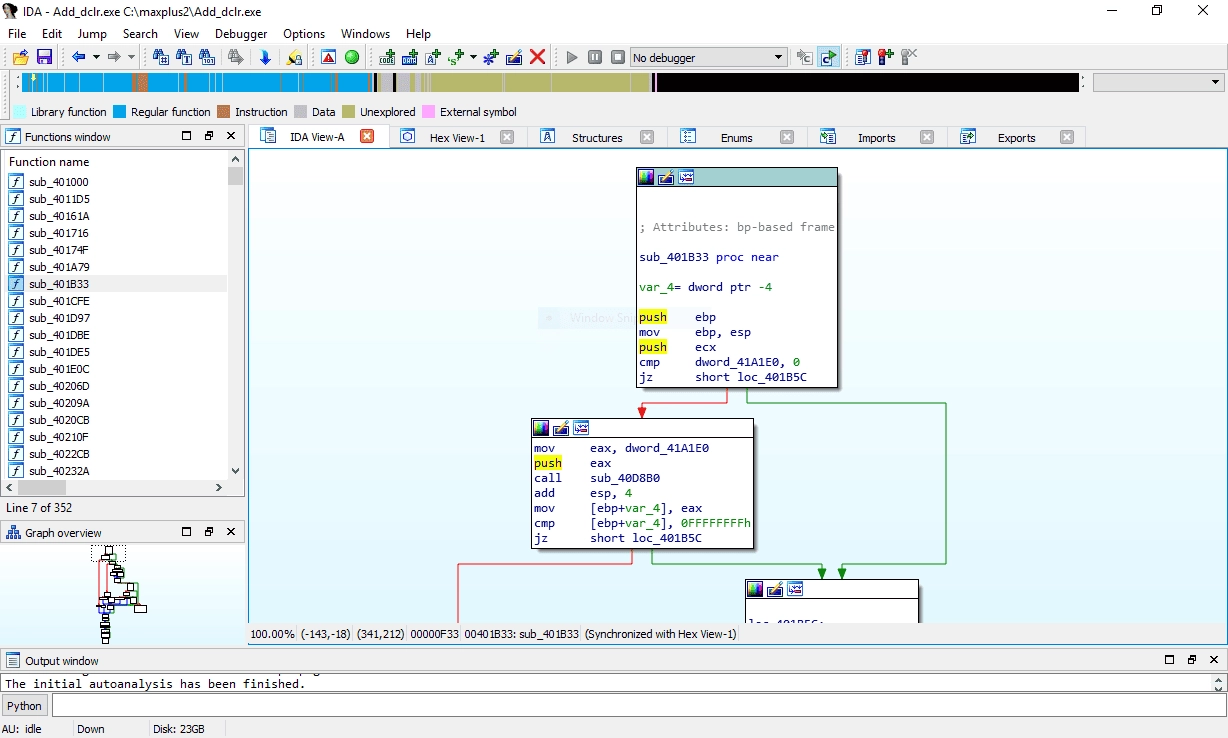Click the green circle toolbar icon

coord(352,57)
